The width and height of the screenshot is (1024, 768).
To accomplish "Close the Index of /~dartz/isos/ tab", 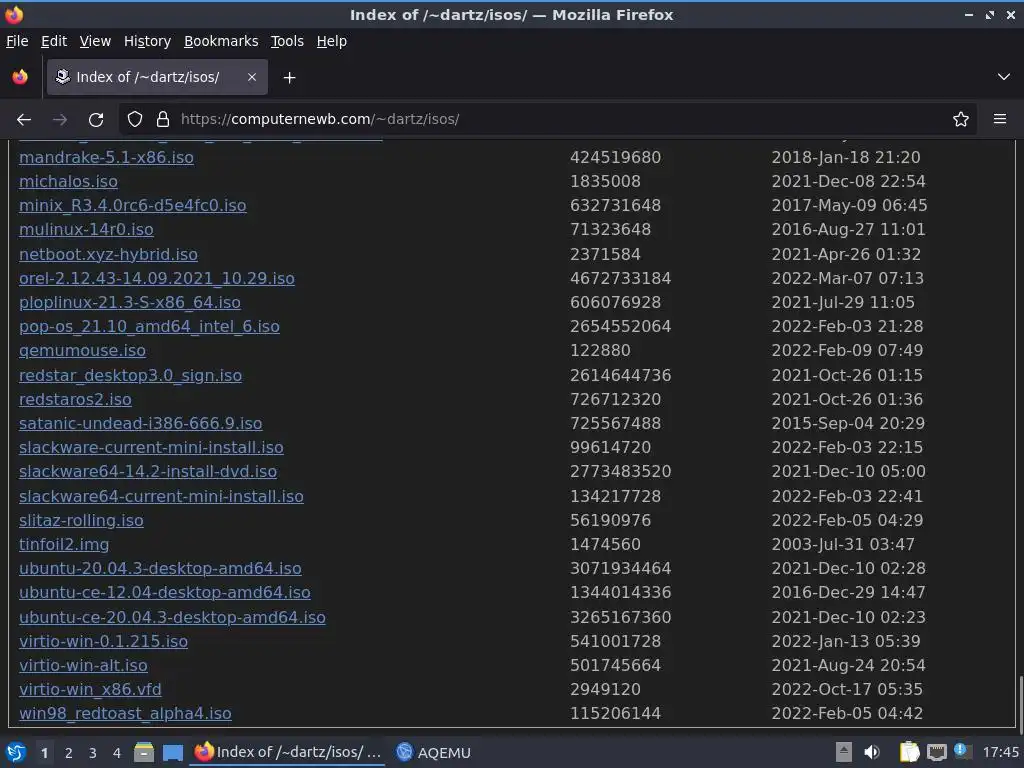I will (251, 77).
